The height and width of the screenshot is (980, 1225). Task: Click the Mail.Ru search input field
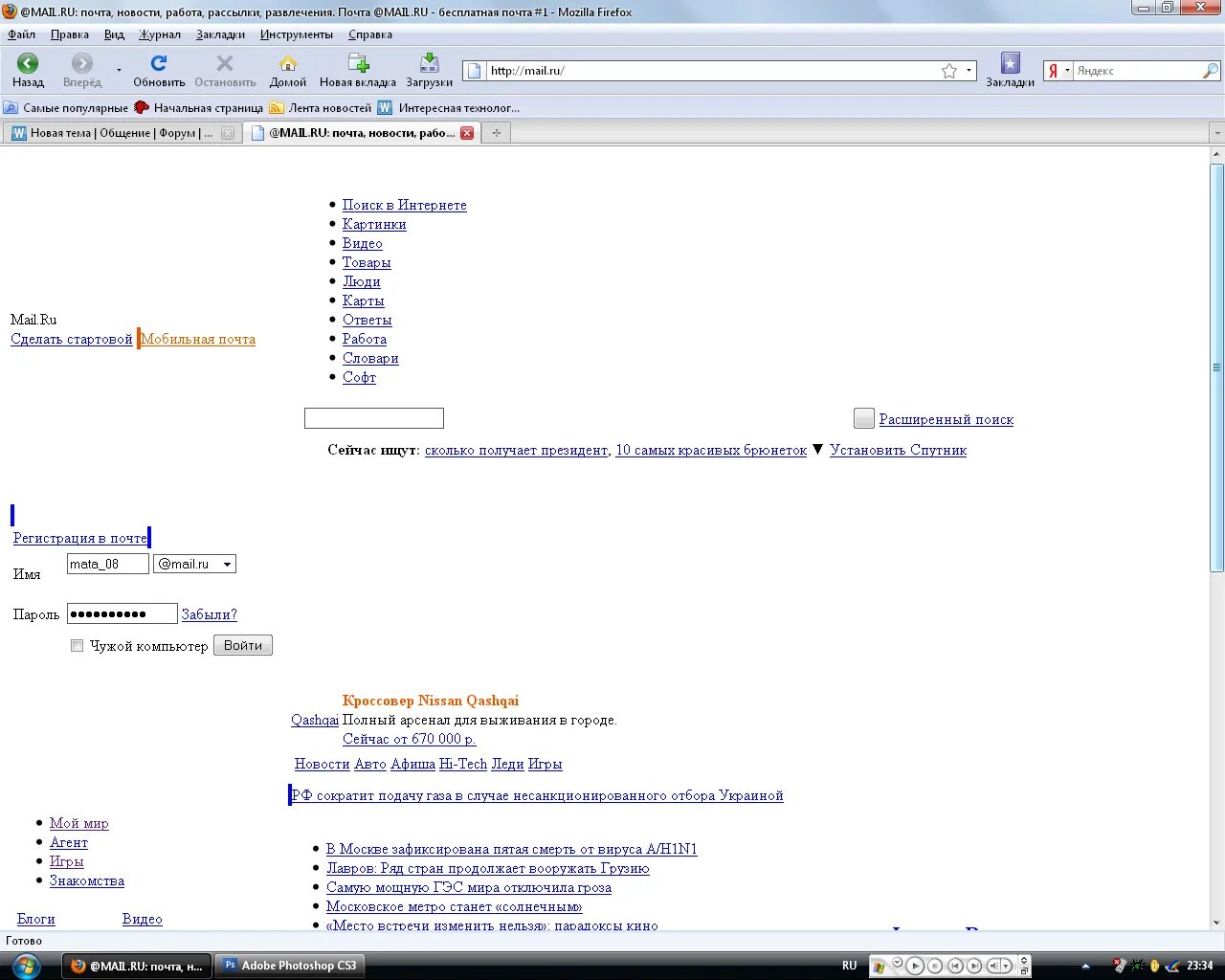(x=374, y=418)
